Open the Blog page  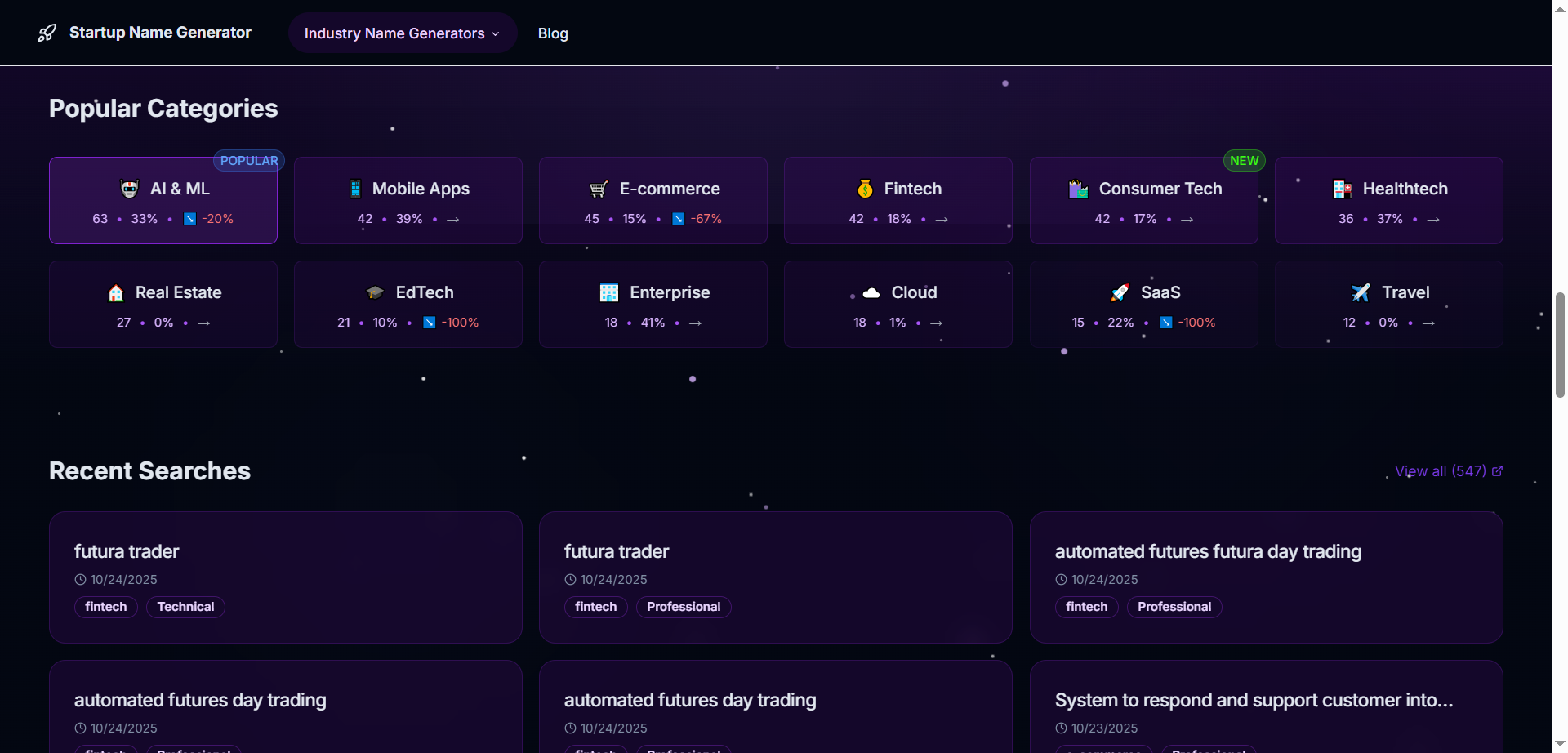553,33
